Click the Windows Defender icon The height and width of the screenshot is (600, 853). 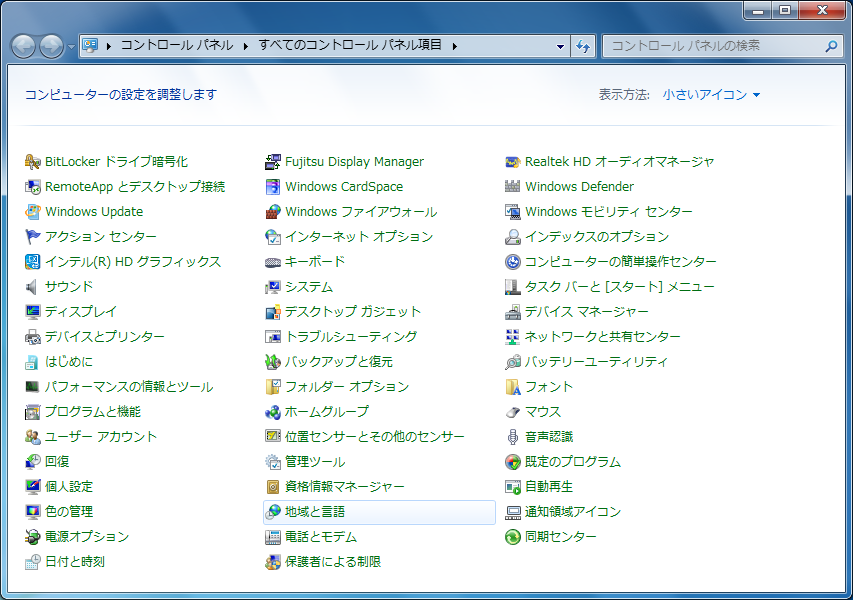513,187
